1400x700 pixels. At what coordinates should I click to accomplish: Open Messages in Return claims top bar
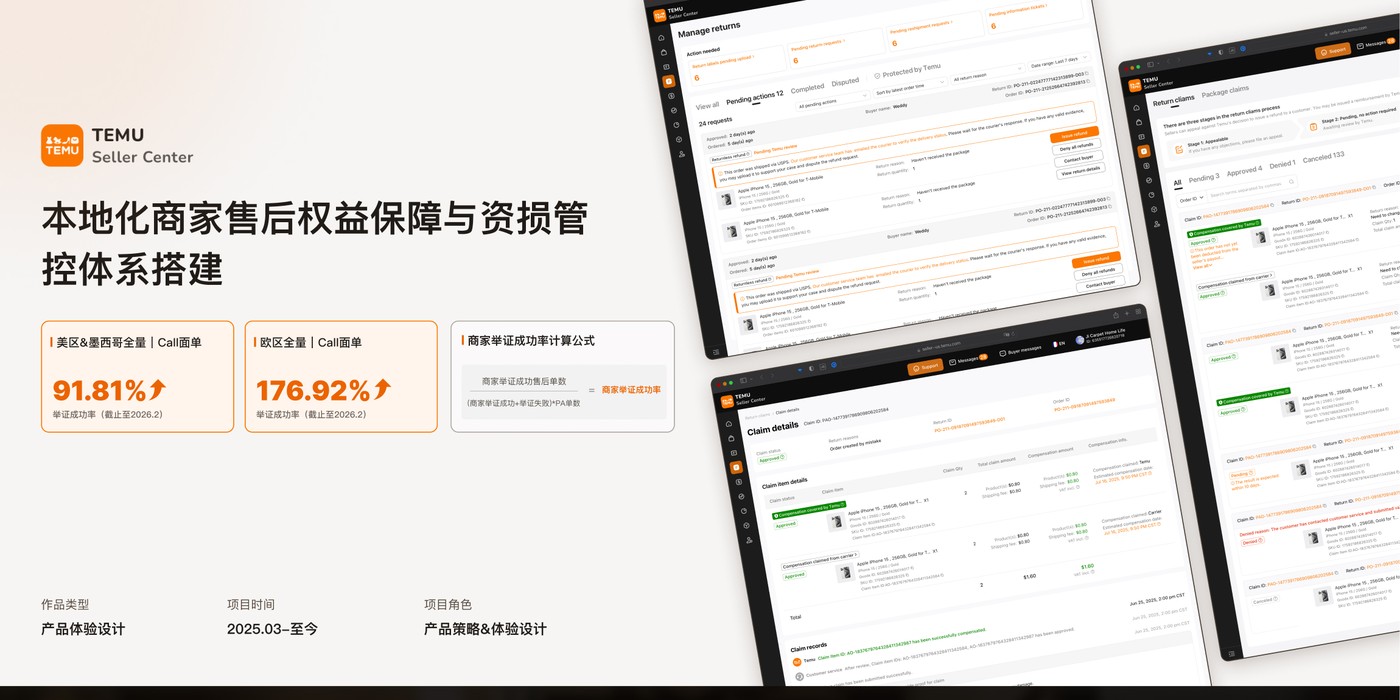click(1376, 43)
